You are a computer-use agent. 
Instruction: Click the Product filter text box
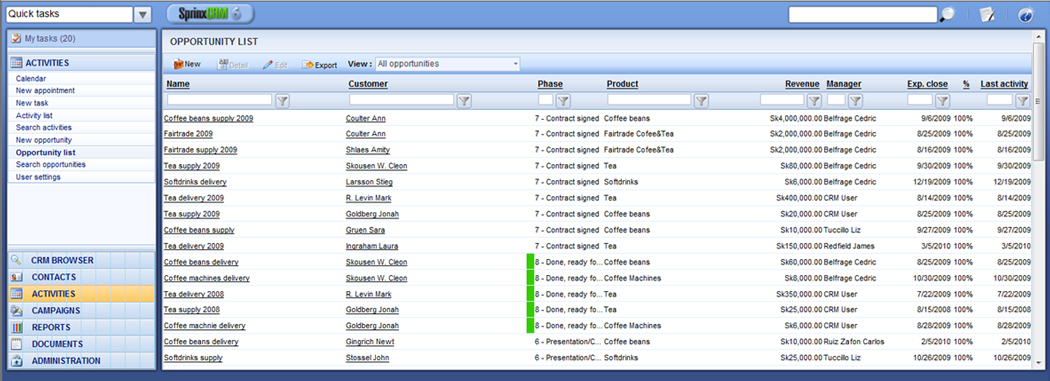click(649, 99)
